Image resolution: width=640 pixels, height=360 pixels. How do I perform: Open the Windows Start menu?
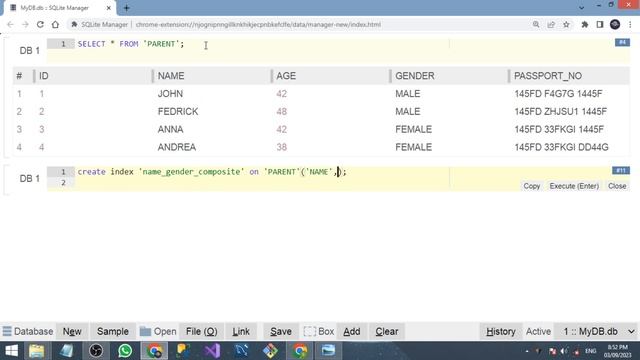pos(11,351)
